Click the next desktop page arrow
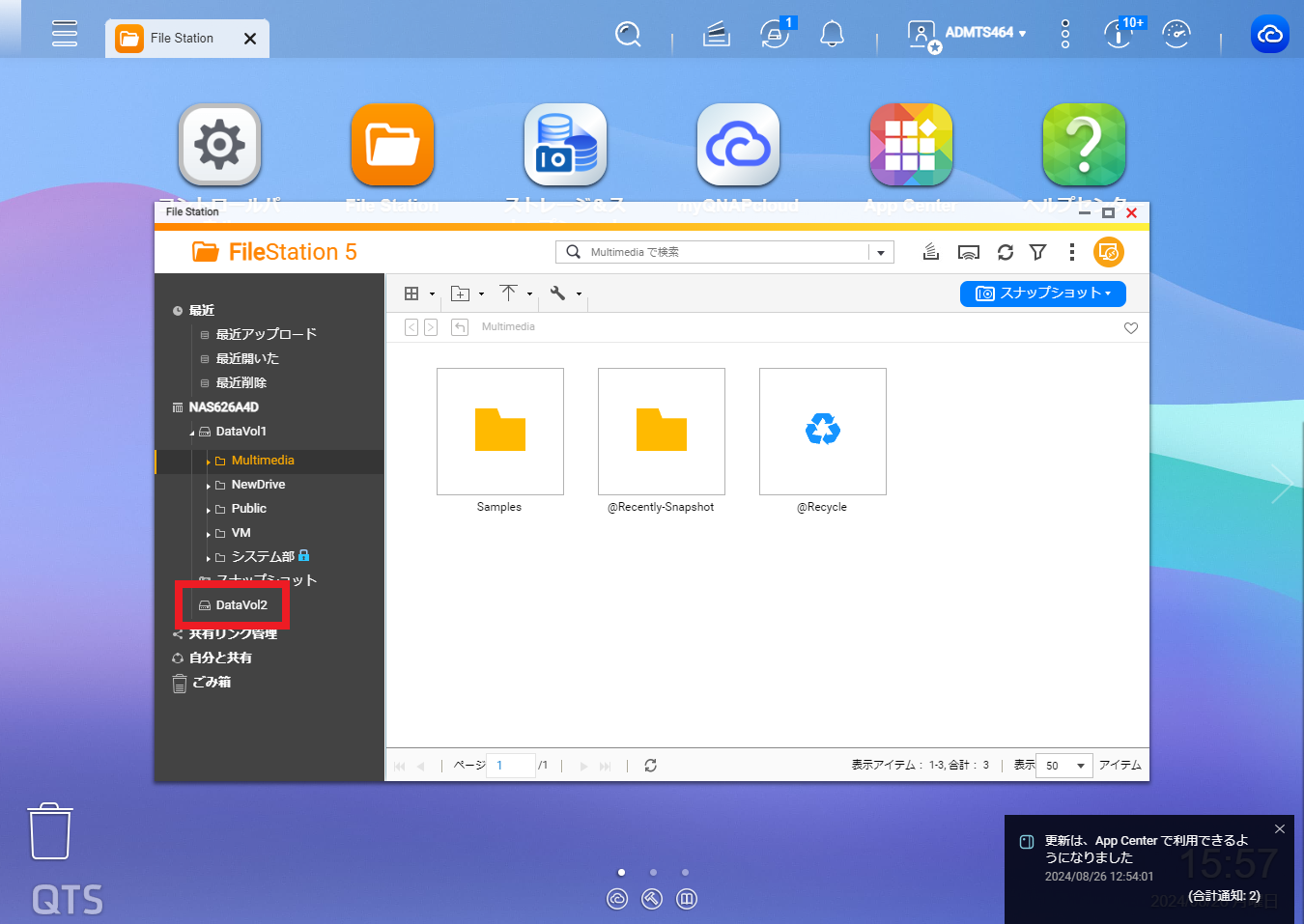 (1282, 484)
